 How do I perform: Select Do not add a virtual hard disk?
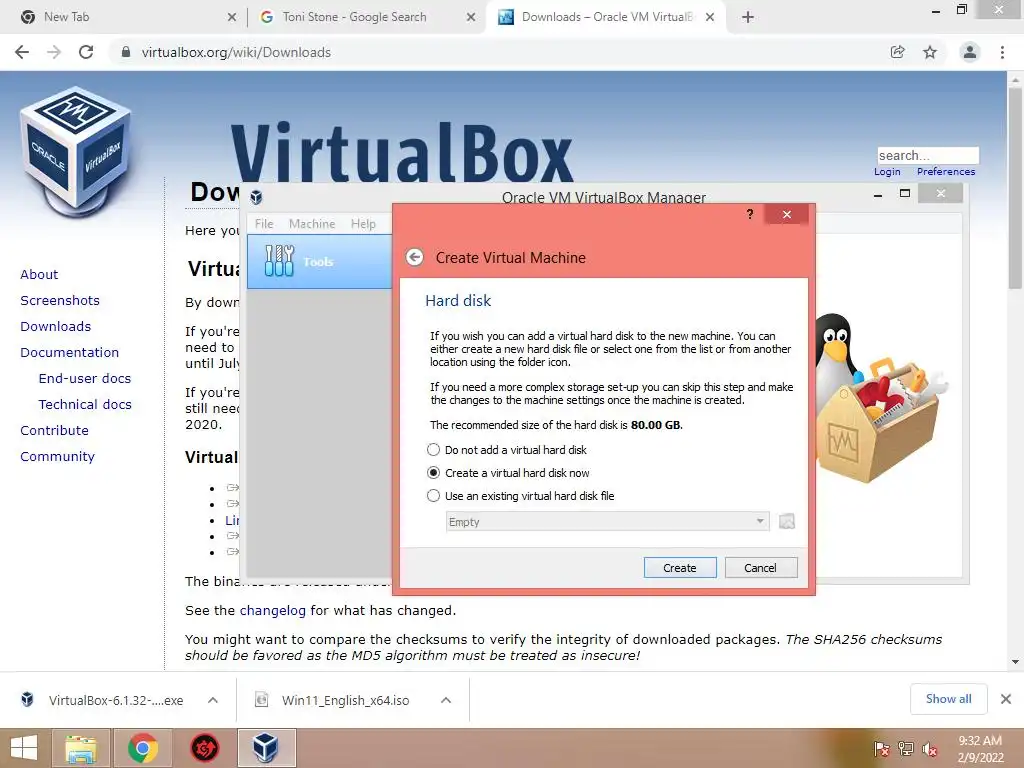click(x=507, y=450)
